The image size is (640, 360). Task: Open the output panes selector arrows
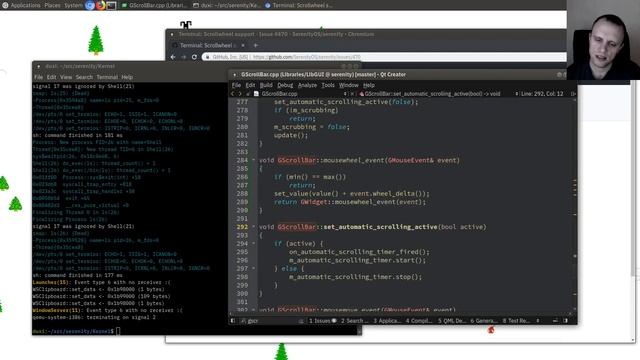[538, 321]
